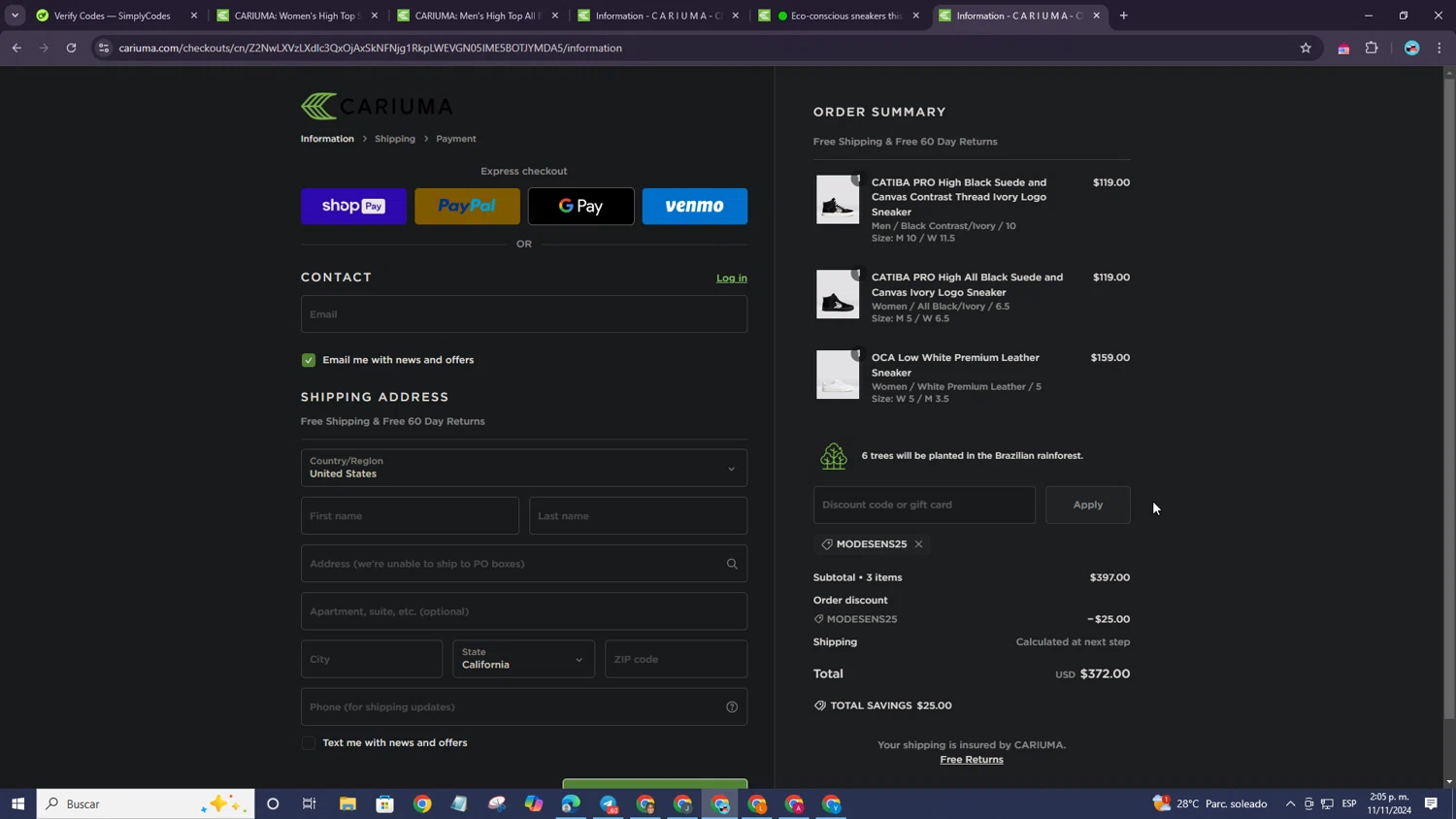Viewport: 1456px width, 819px height.
Task: Focus the Discount code or gift card field
Action: point(924,505)
